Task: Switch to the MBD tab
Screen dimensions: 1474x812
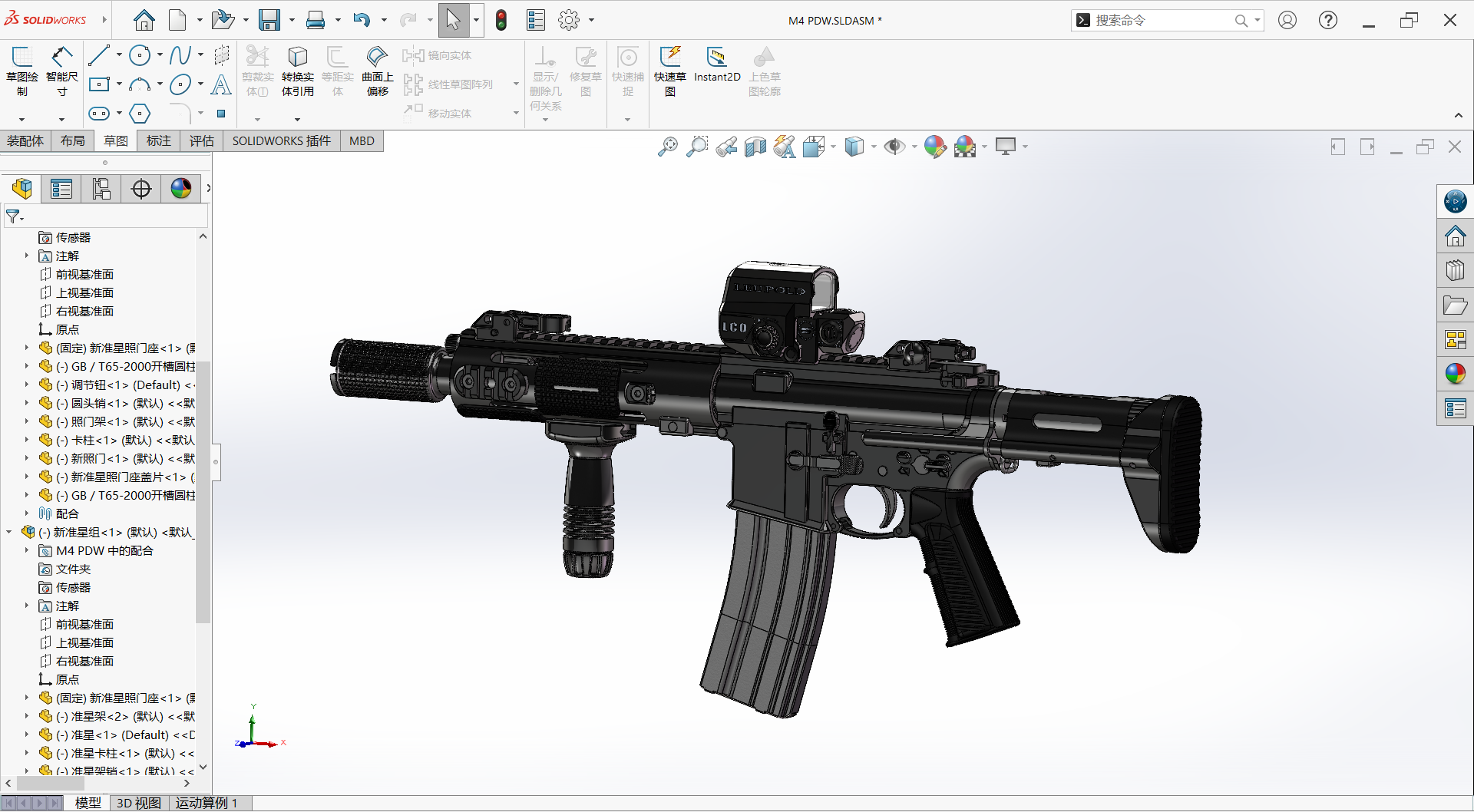Action: [362, 141]
